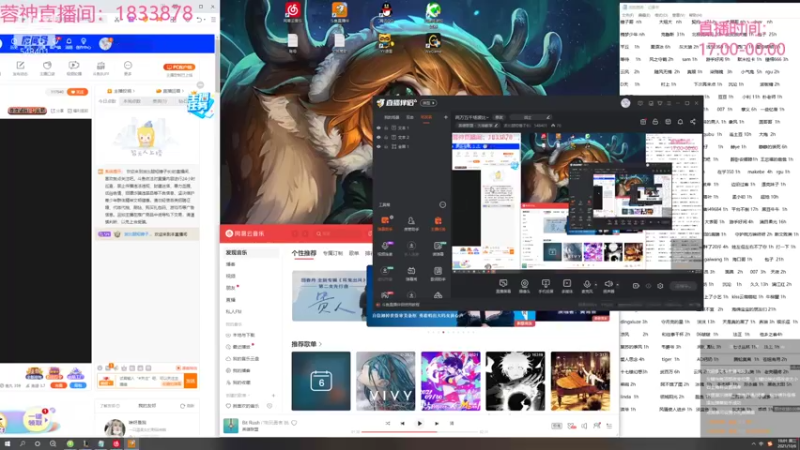Open streaming app settings gear
Viewport: 800px width, 450px height.
(660, 286)
